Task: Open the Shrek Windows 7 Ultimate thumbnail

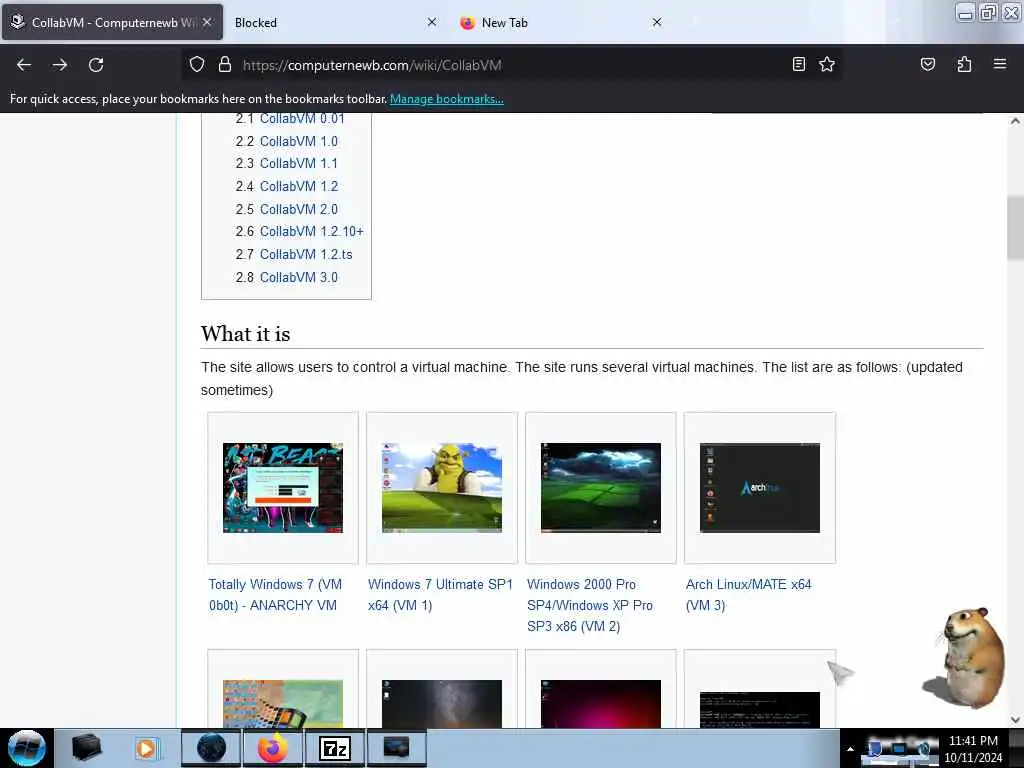Action: point(442,488)
